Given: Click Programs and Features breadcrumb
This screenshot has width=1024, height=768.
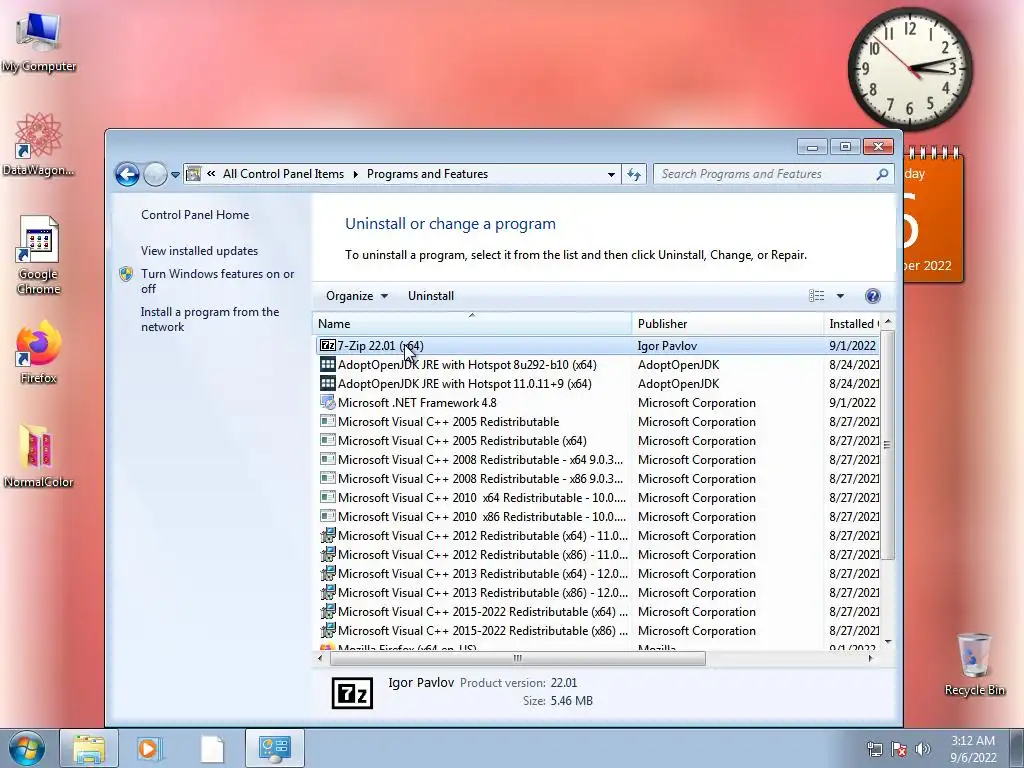Looking at the screenshot, I should pos(427,174).
